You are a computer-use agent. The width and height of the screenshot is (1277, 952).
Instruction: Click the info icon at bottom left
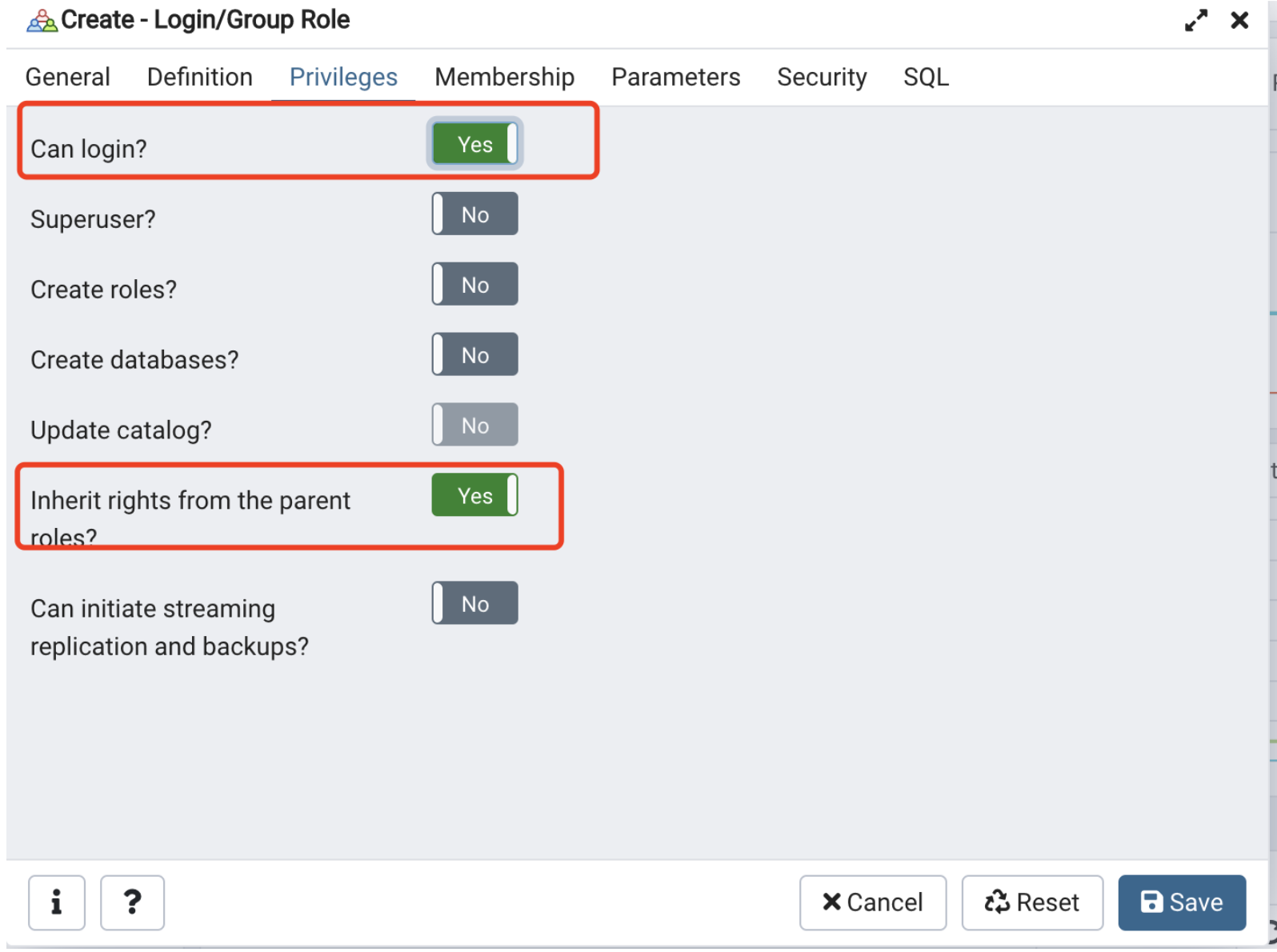(56, 902)
